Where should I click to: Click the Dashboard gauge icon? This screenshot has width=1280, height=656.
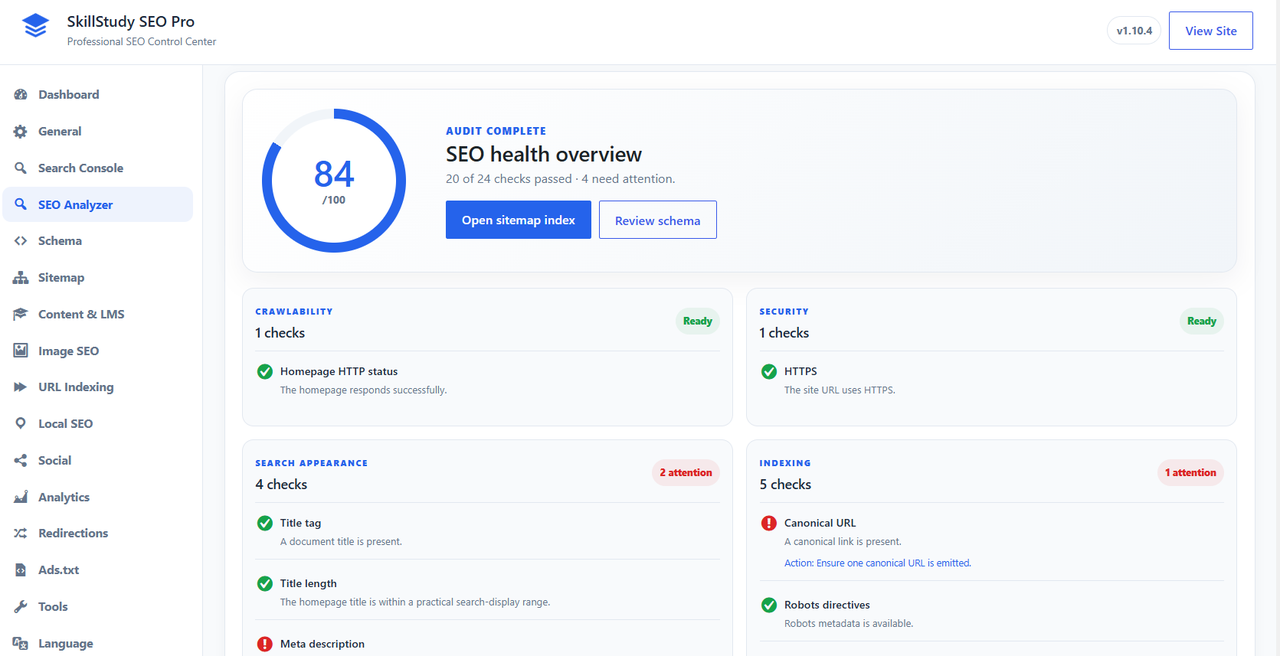(x=20, y=95)
